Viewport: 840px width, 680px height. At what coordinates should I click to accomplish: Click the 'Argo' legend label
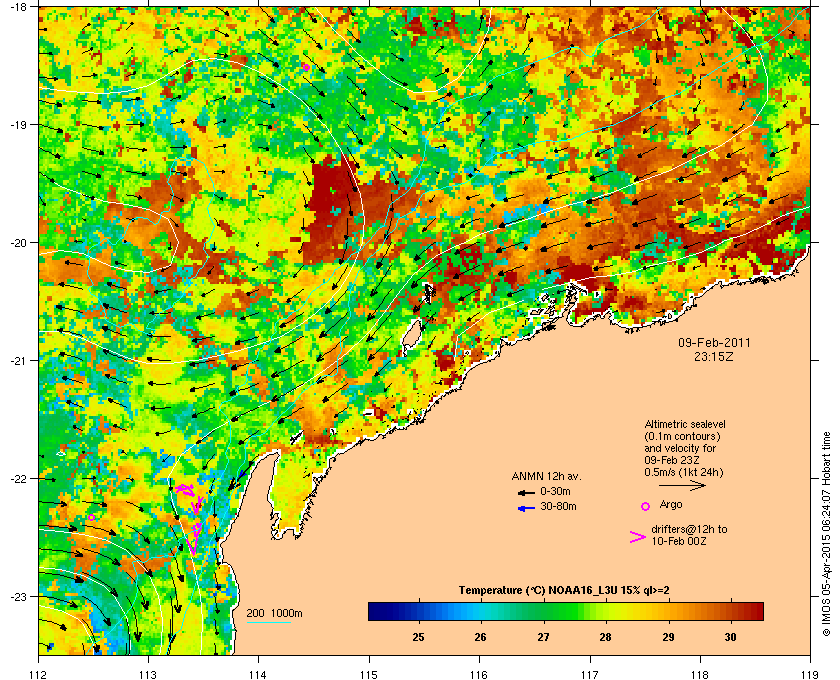[x=671, y=504]
